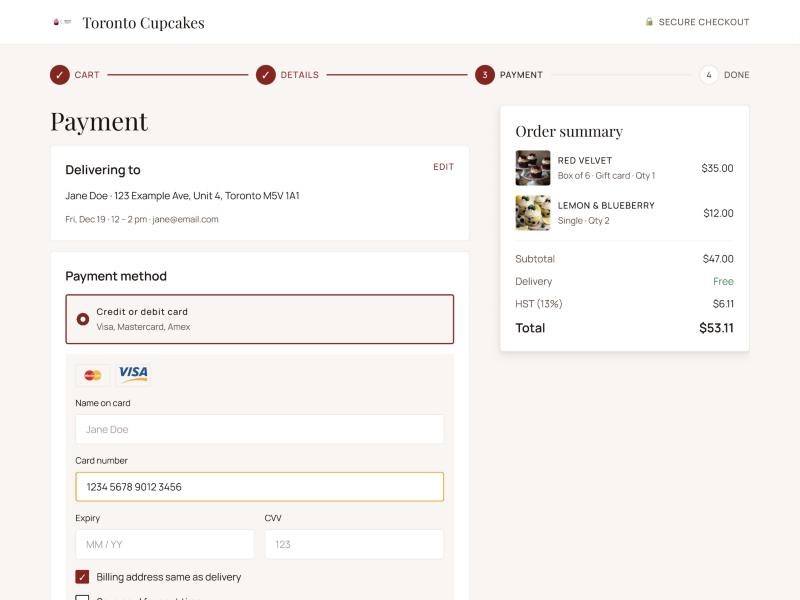Image resolution: width=800 pixels, height=600 pixels.
Task: Select the Credit or debit card radio button
Action: pyautogui.click(x=83, y=319)
